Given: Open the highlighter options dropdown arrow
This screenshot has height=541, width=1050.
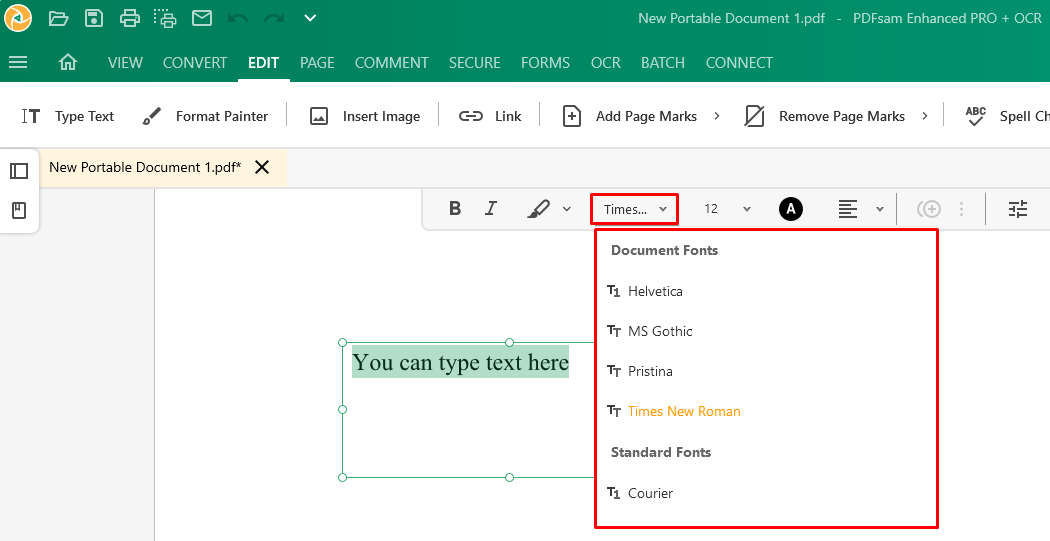Looking at the screenshot, I should point(567,209).
